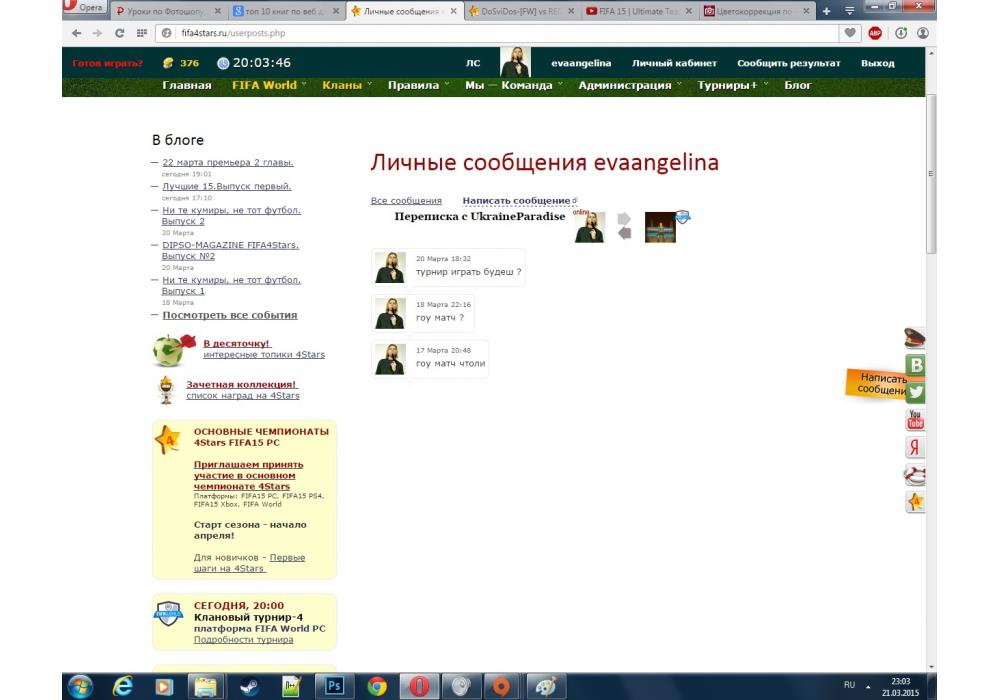
Task: Click the YouTube icon in right sidebar
Action: click(915, 420)
